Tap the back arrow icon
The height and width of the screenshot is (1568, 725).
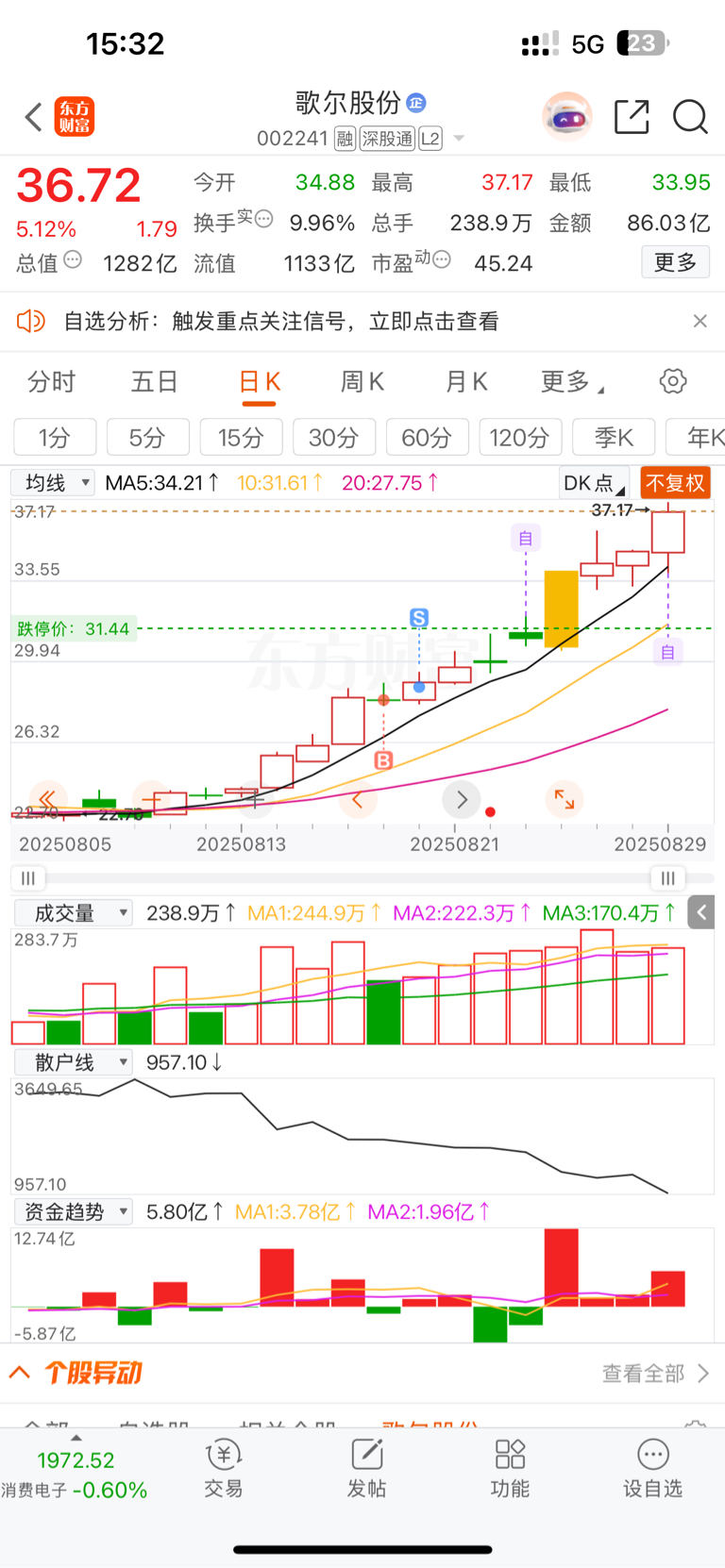coord(34,118)
